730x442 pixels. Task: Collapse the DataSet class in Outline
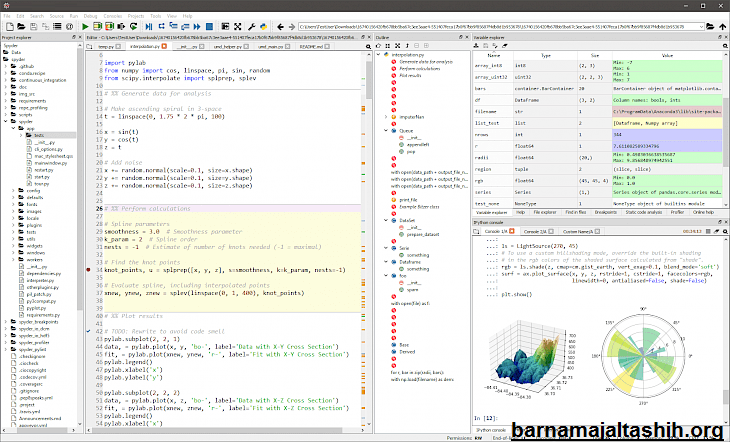click(x=386, y=220)
